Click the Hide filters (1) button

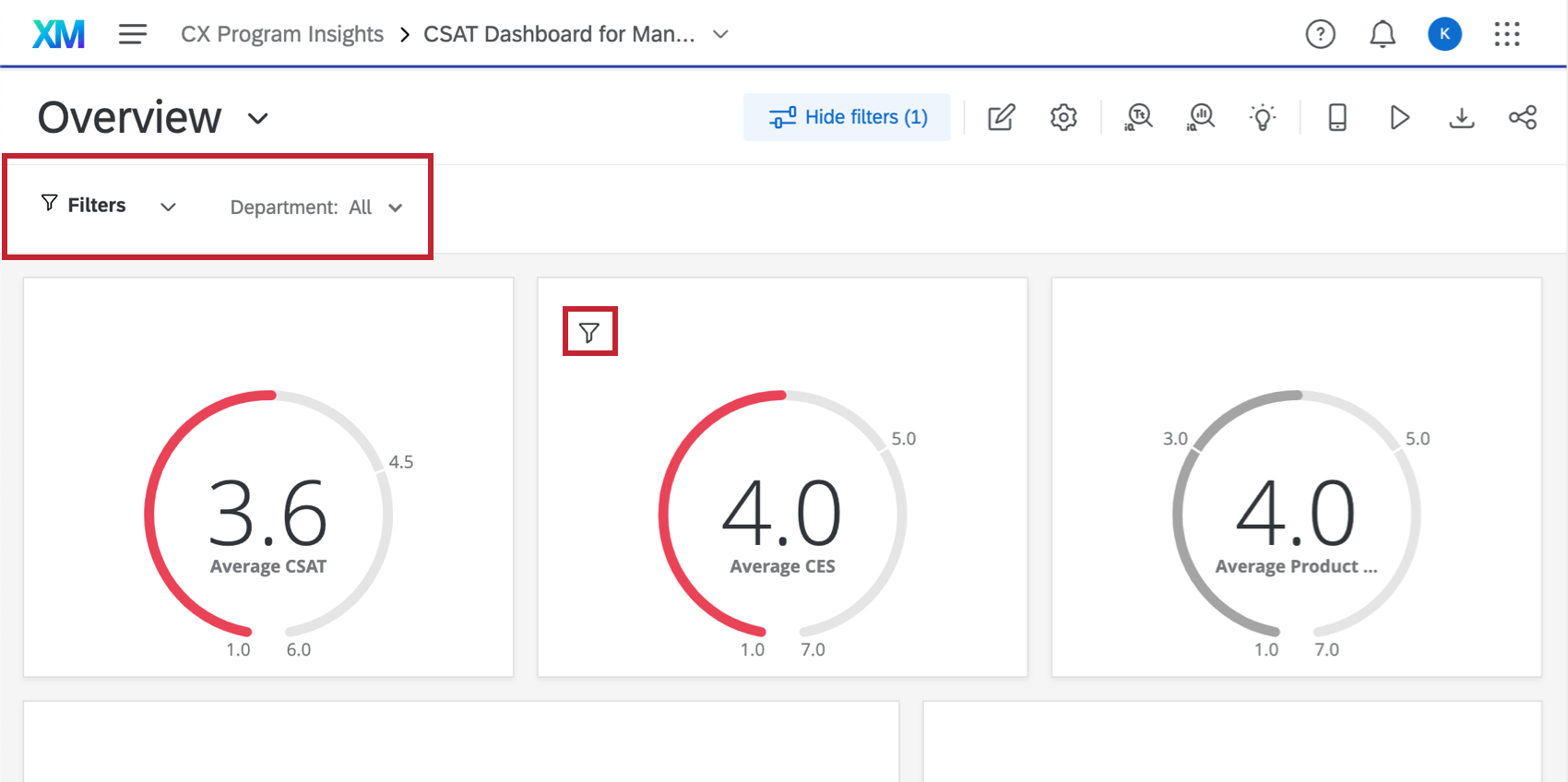coord(847,117)
